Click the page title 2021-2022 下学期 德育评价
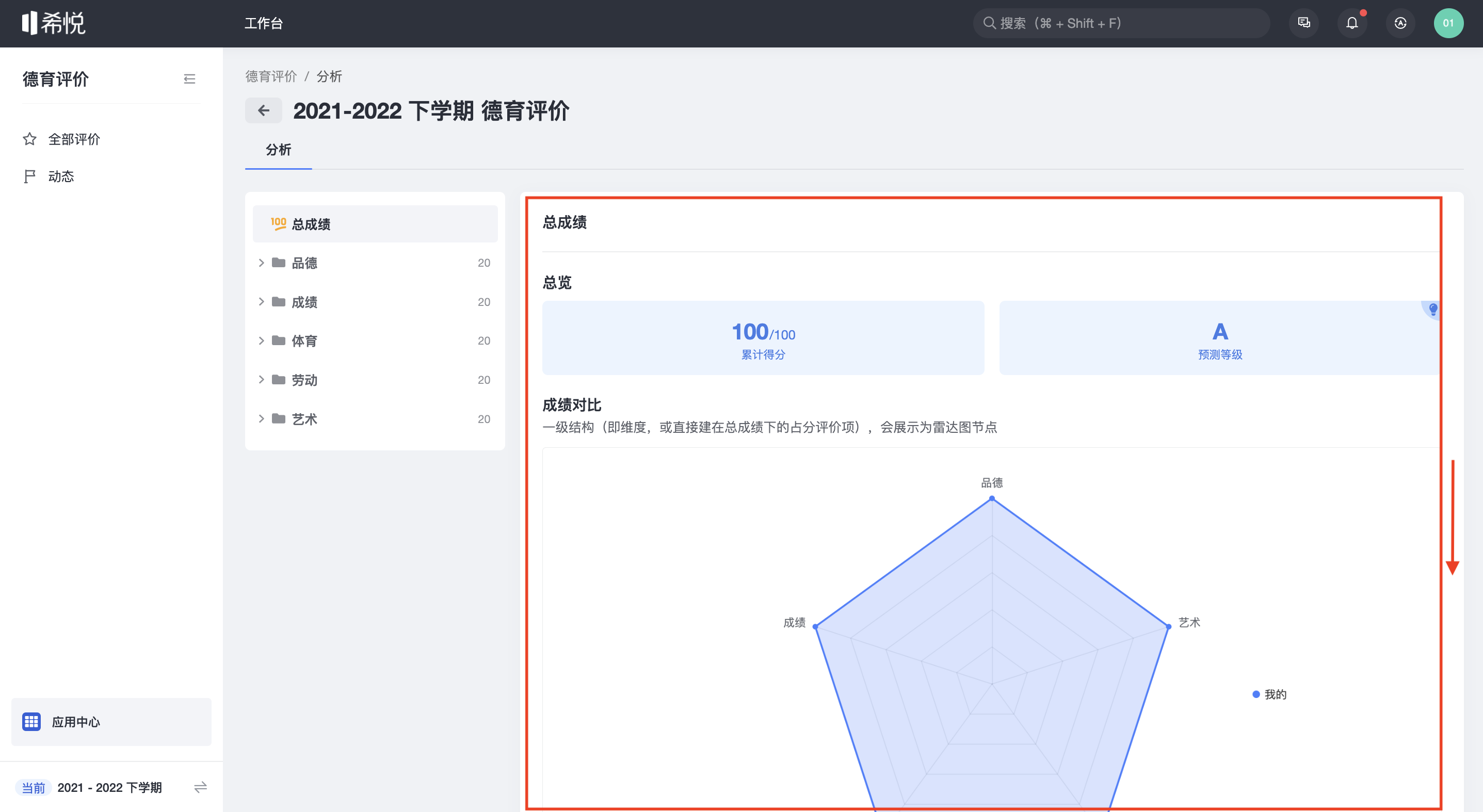Viewport: 1483px width, 812px height. pos(431,110)
